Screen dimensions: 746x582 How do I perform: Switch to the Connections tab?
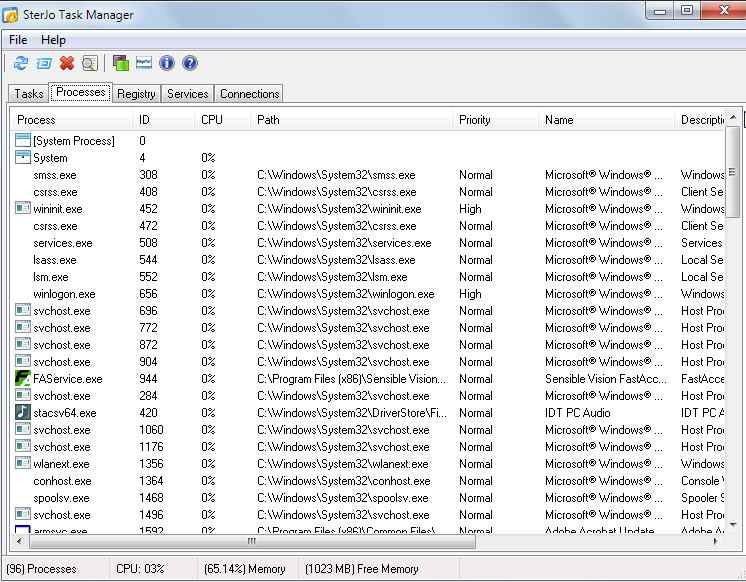pos(249,94)
